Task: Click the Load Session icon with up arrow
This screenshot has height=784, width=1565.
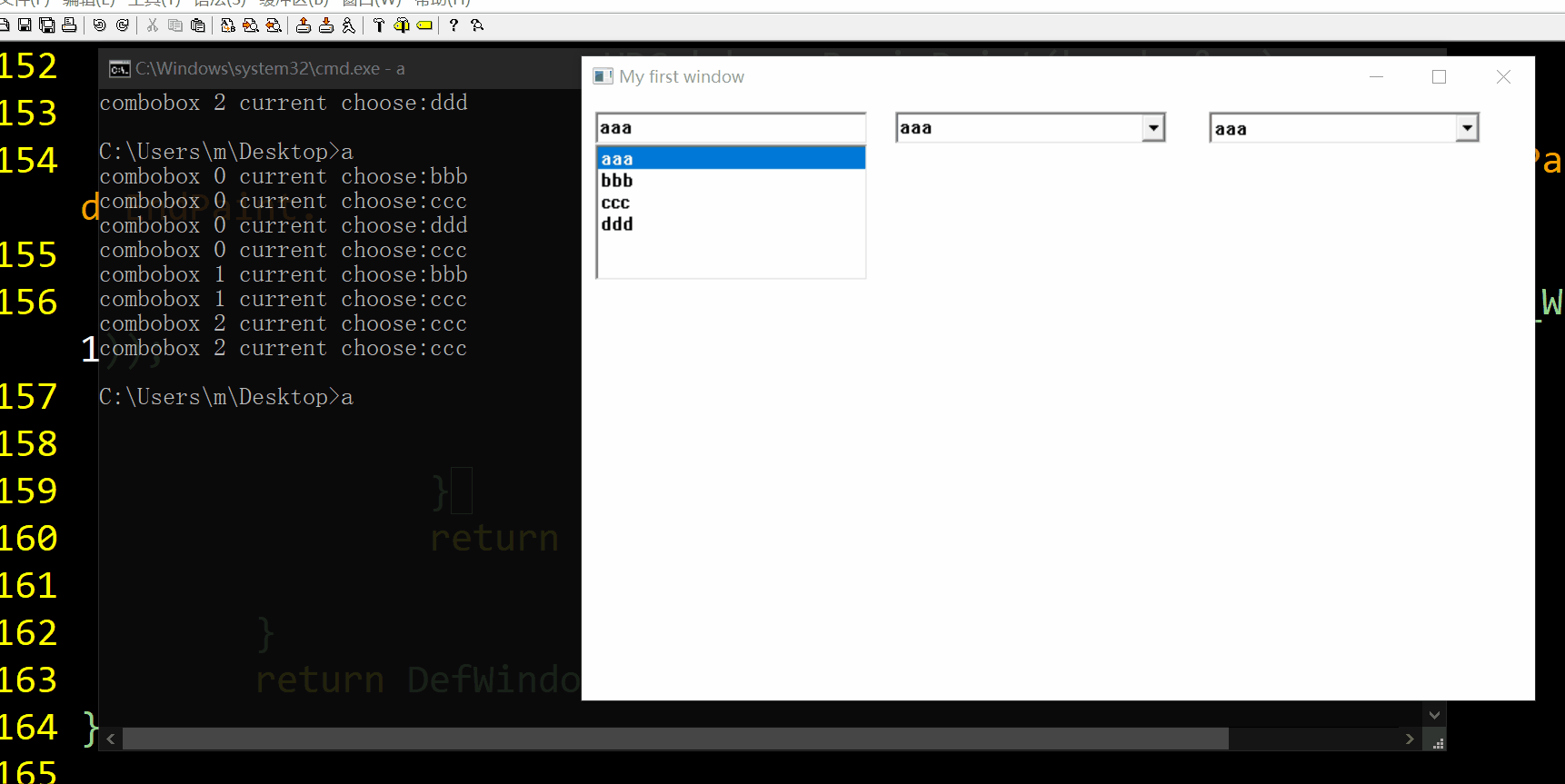Action: click(304, 25)
